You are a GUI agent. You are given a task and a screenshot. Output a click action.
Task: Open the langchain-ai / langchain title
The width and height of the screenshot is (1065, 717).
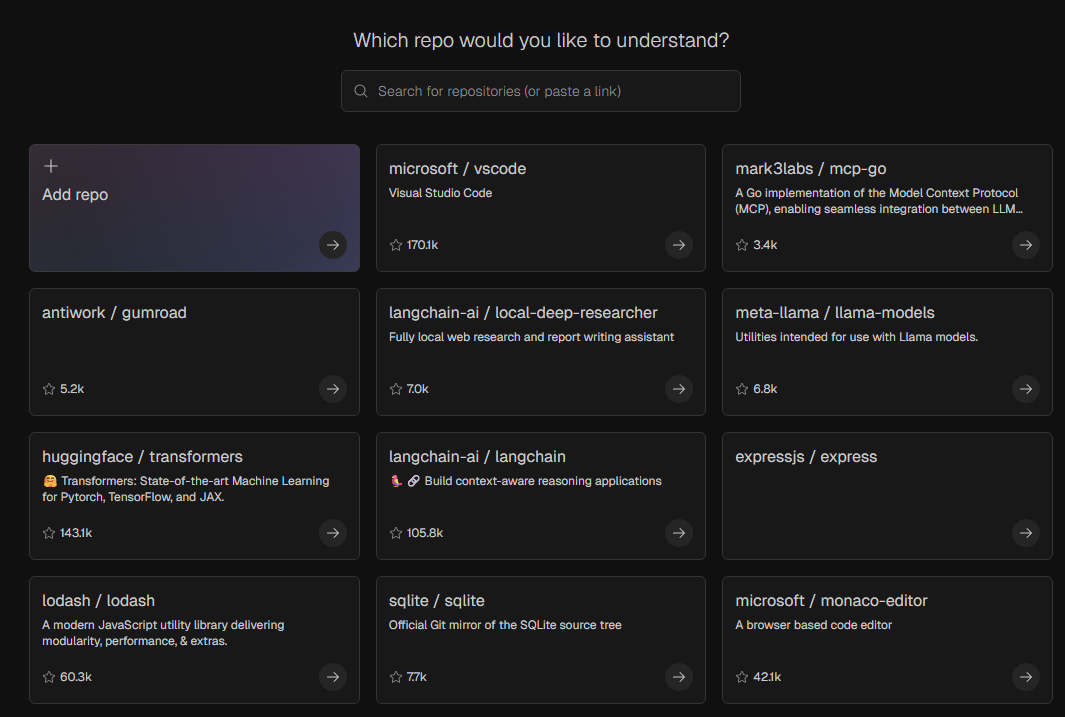pyautogui.click(x=477, y=456)
